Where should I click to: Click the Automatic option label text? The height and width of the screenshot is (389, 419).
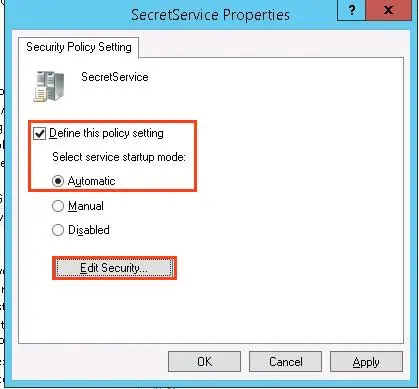pos(91,181)
